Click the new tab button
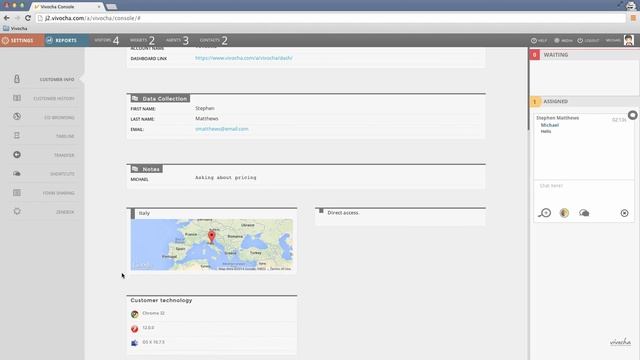This screenshot has height=360, width=640. (111, 7)
